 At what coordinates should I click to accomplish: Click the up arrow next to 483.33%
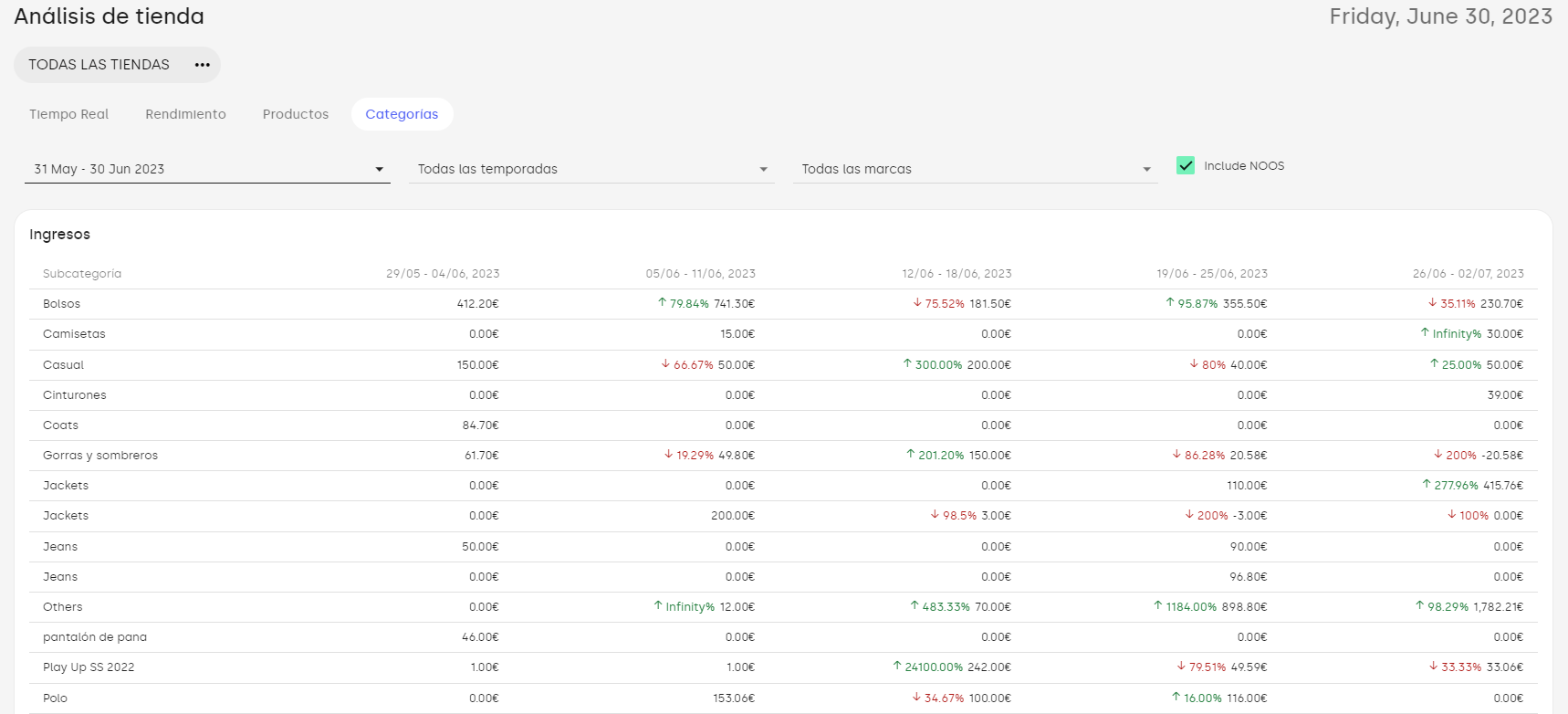915,605
